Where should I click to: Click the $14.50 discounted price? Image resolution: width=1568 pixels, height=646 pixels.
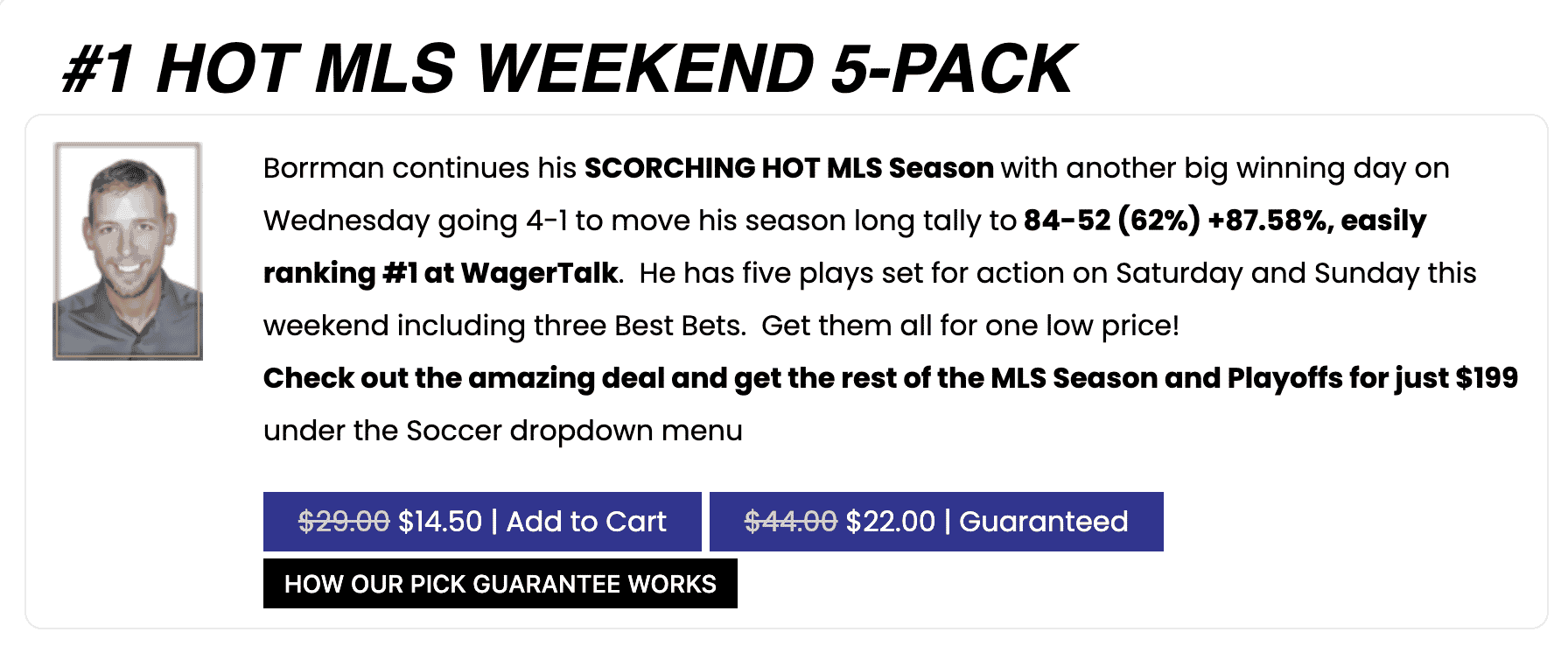[440, 522]
